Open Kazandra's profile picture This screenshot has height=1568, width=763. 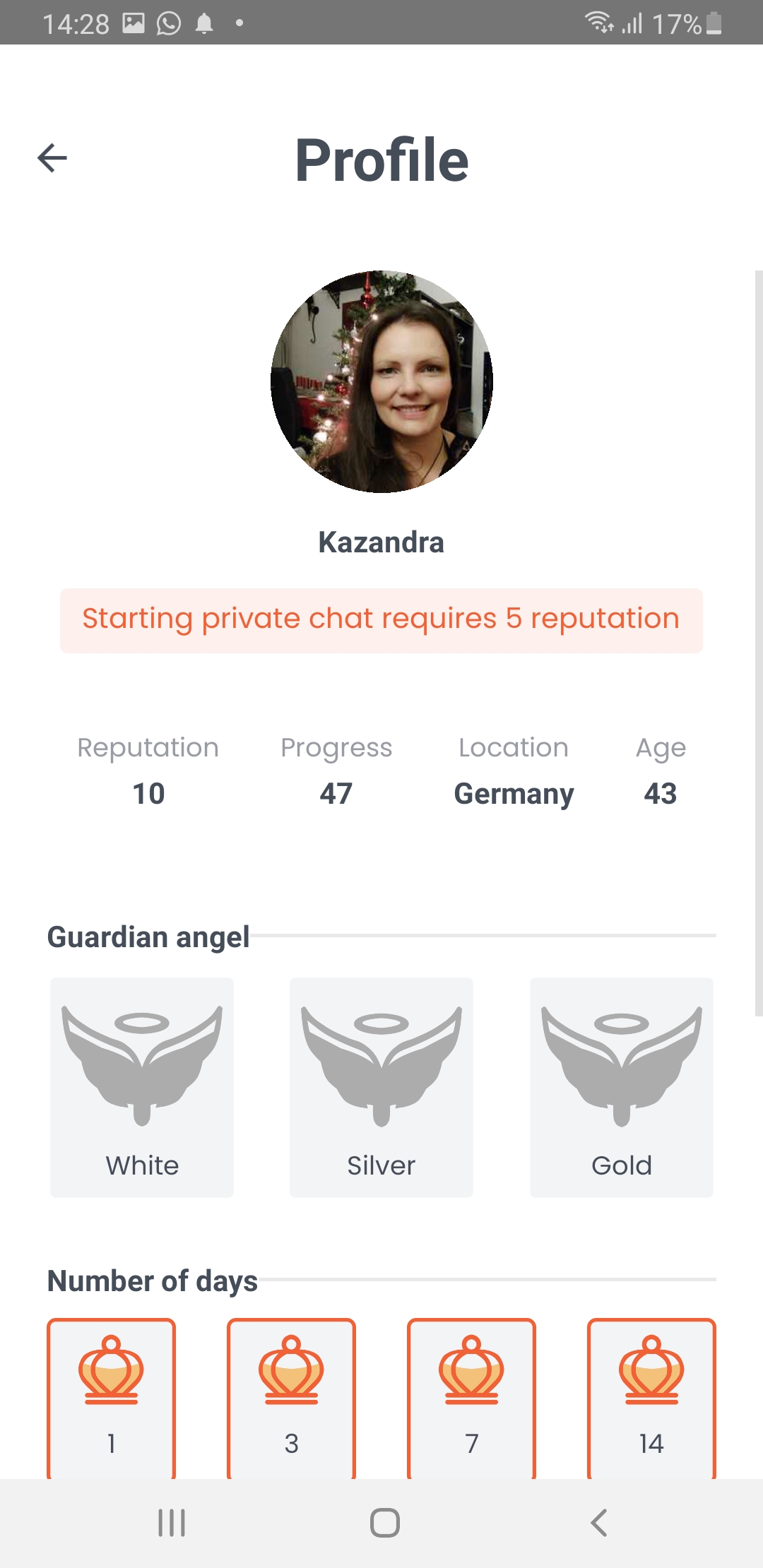tap(381, 381)
